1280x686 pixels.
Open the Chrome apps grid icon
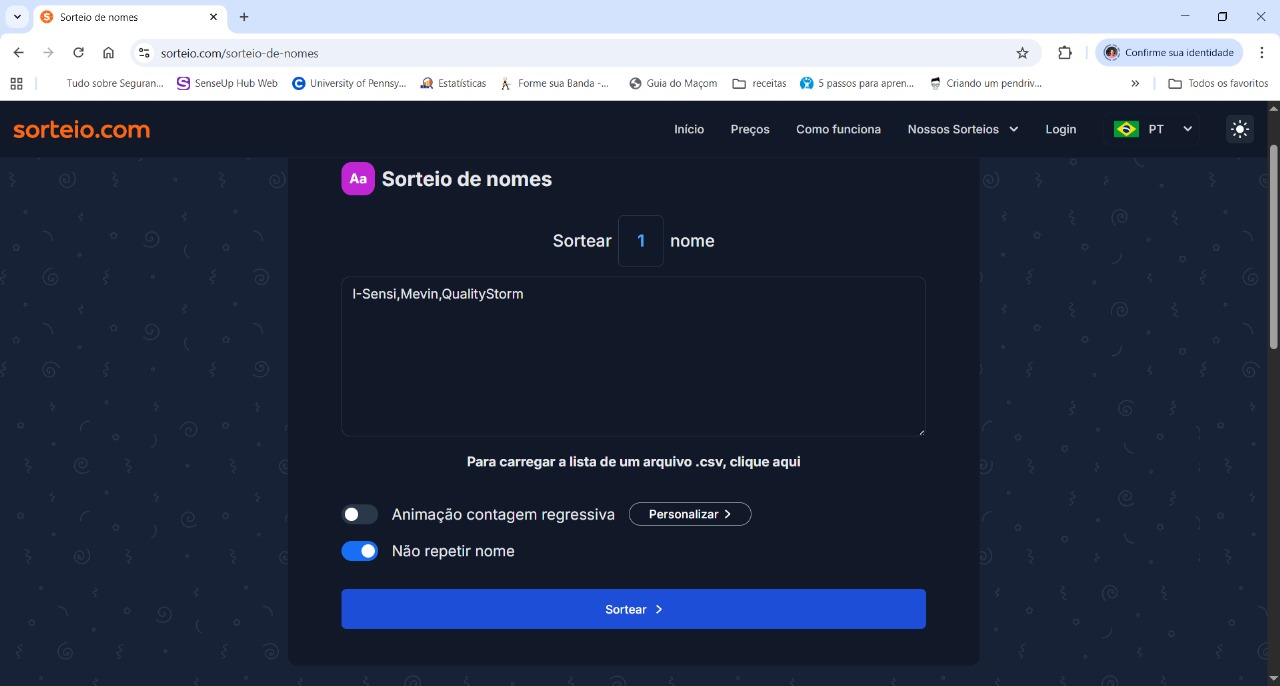(x=16, y=84)
